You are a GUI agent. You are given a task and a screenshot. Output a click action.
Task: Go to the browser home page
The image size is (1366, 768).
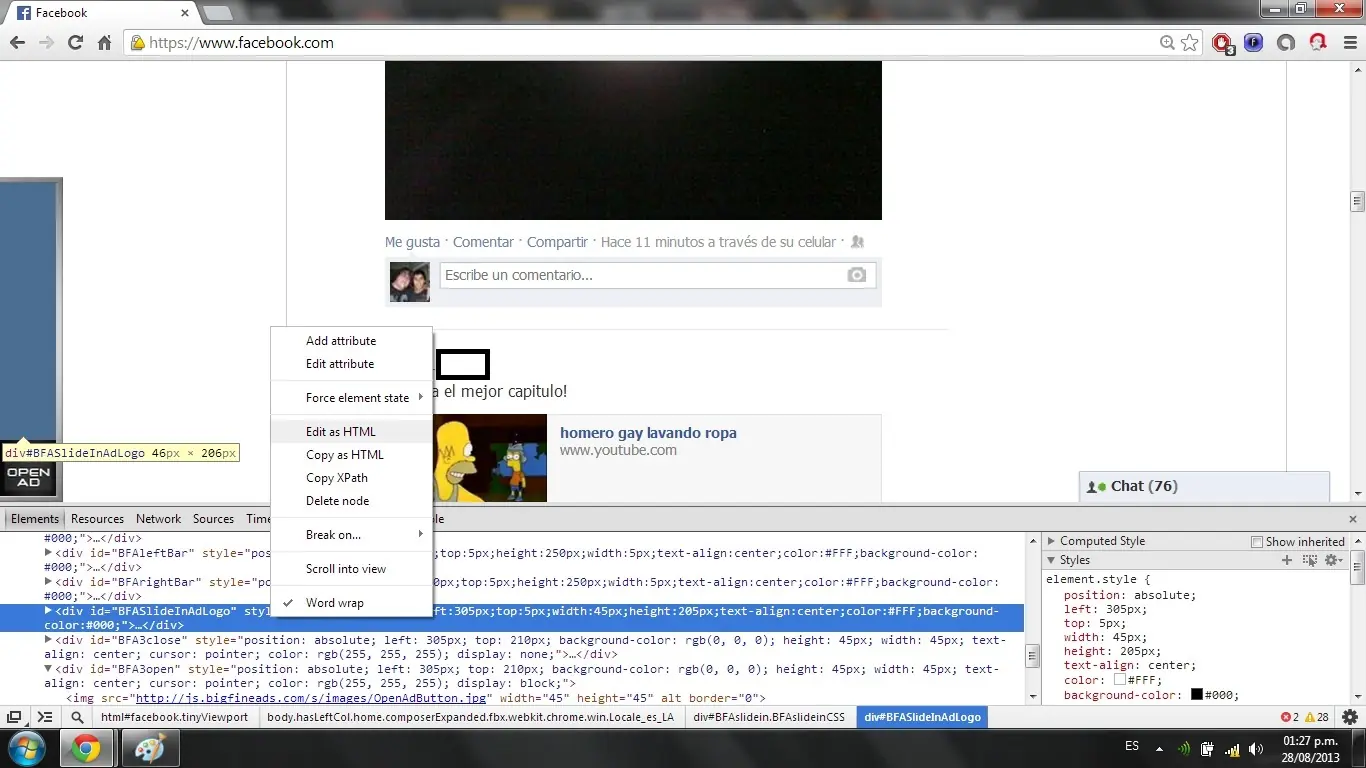tap(104, 43)
